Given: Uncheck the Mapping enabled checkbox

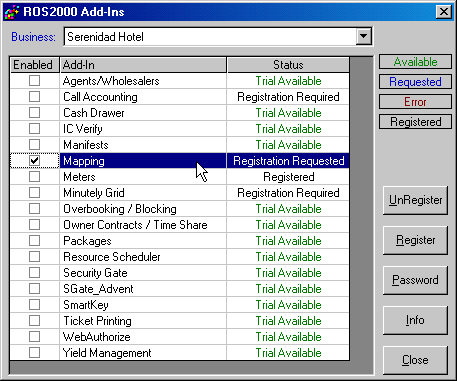Looking at the screenshot, I should pos(34,161).
